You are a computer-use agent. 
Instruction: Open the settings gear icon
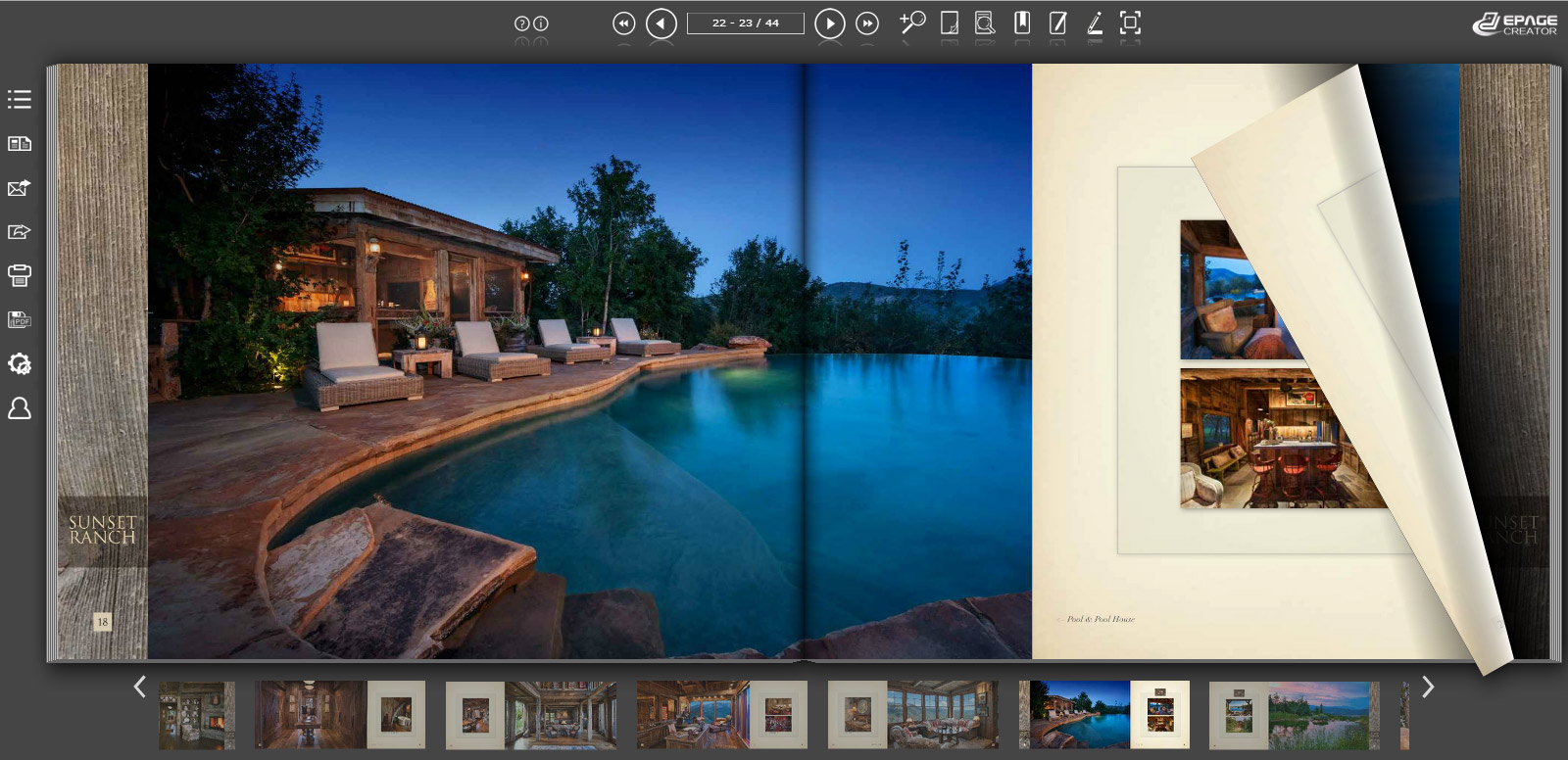coord(20,364)
